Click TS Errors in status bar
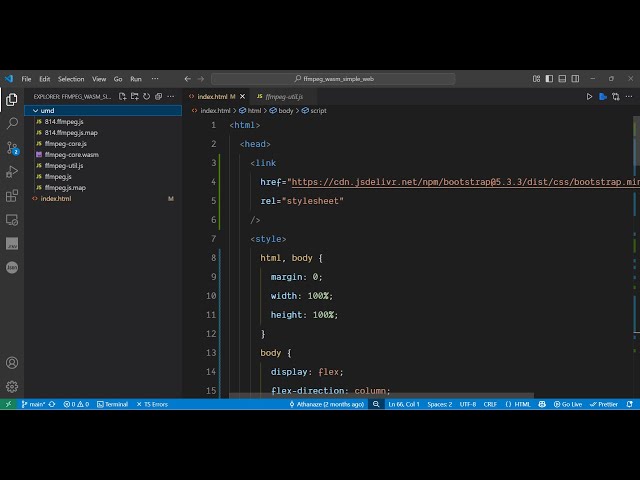This screenshot has width=640, height=480. click(x=152, y=404)
